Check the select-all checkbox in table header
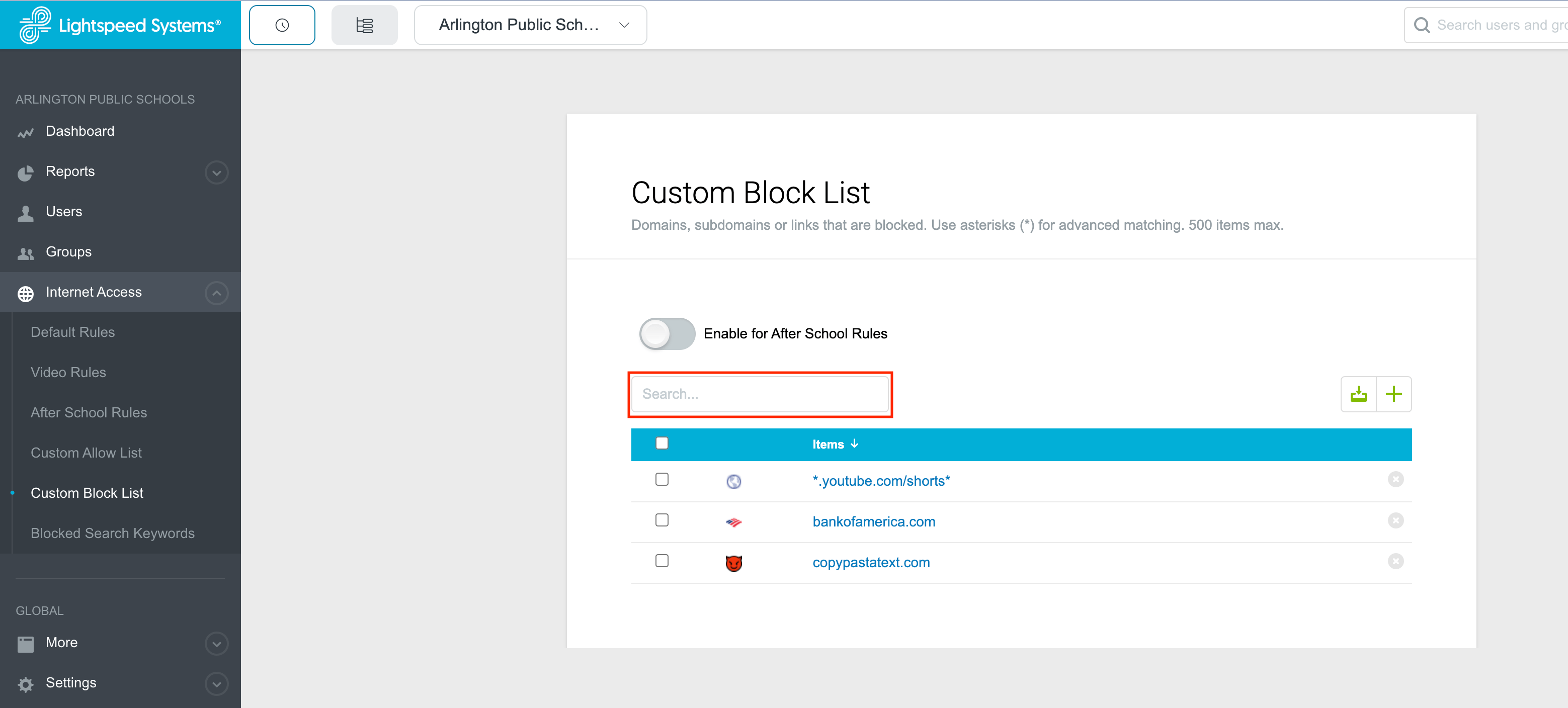The width and height of the screenshot is (1568, 708). click(x=662, y=444)
